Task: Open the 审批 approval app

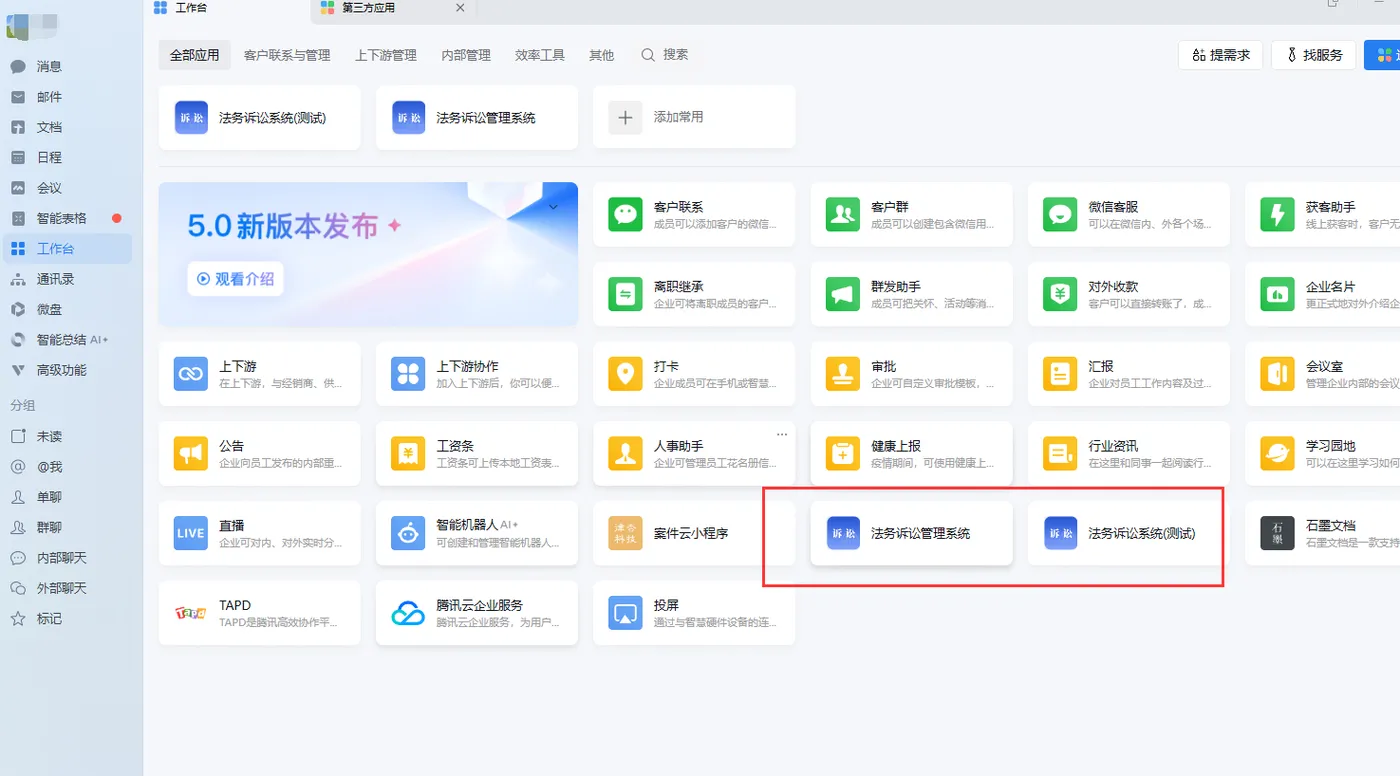Action: [911, 374]
